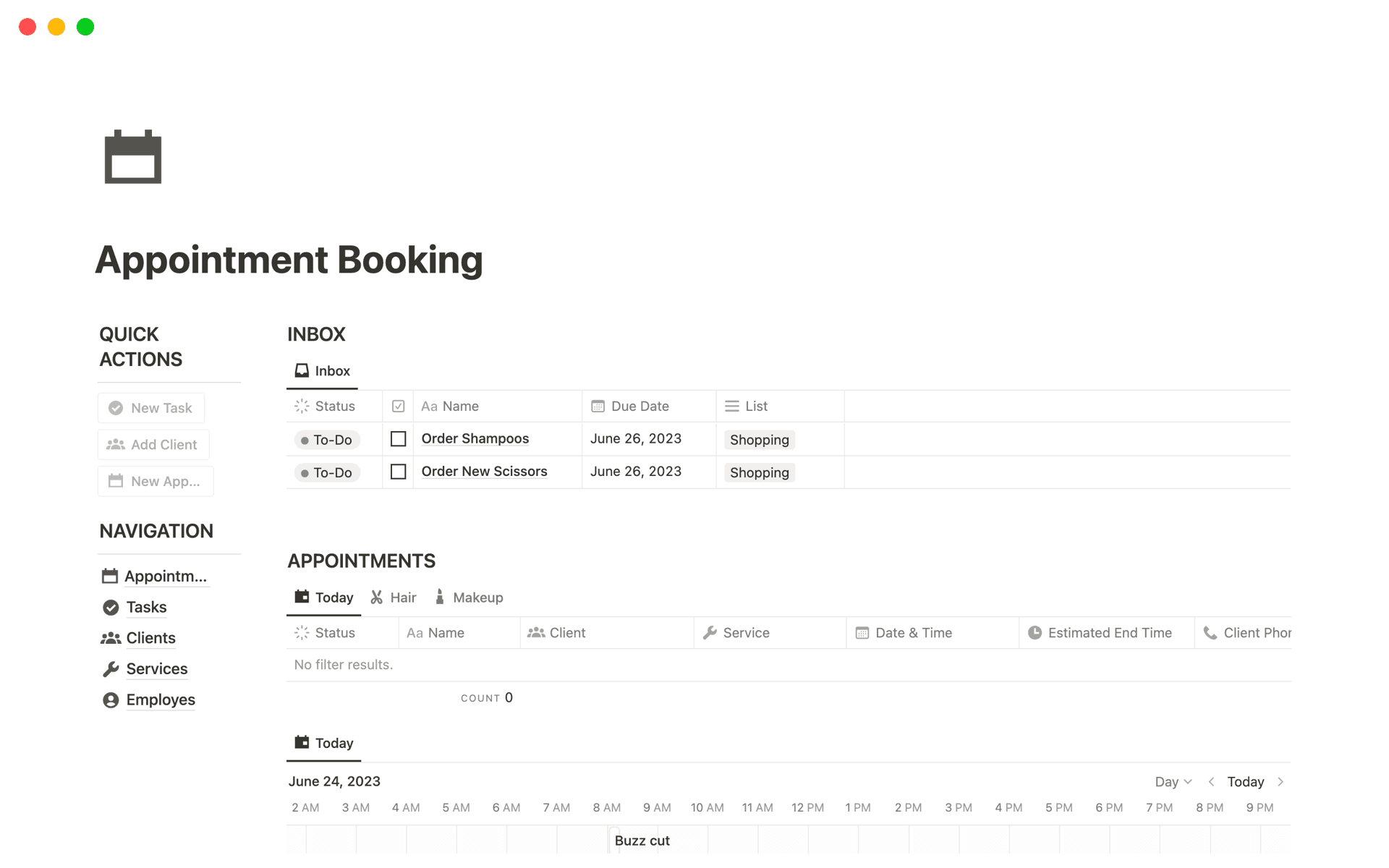Open the To-Do status tag for Order Shampoos

click(x=326, y=440)
